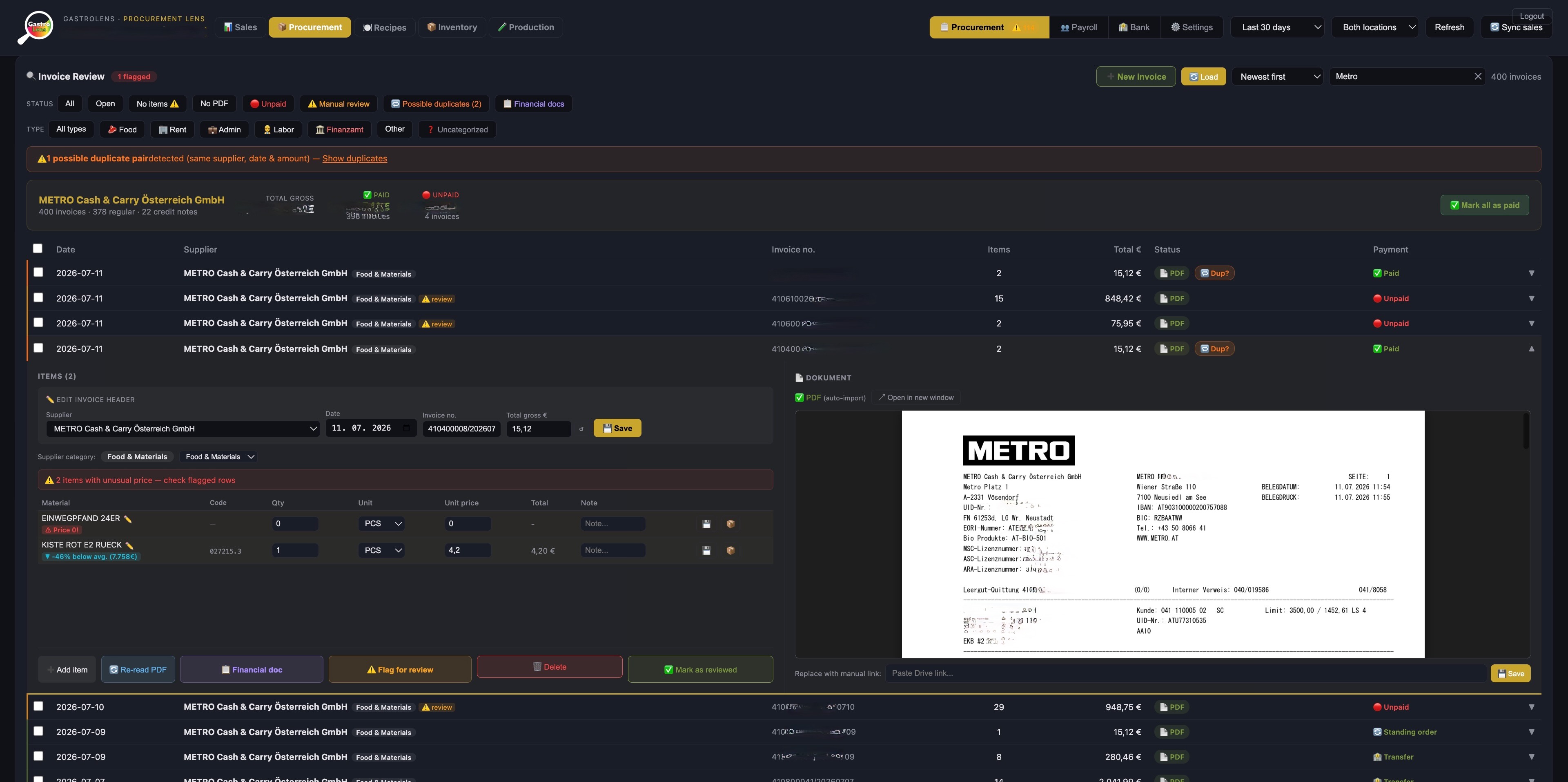Screen dimensions: 1568x782
Task: Open the PDF badge on the 280,46 € invoice
Action: tap(1172, 757)
